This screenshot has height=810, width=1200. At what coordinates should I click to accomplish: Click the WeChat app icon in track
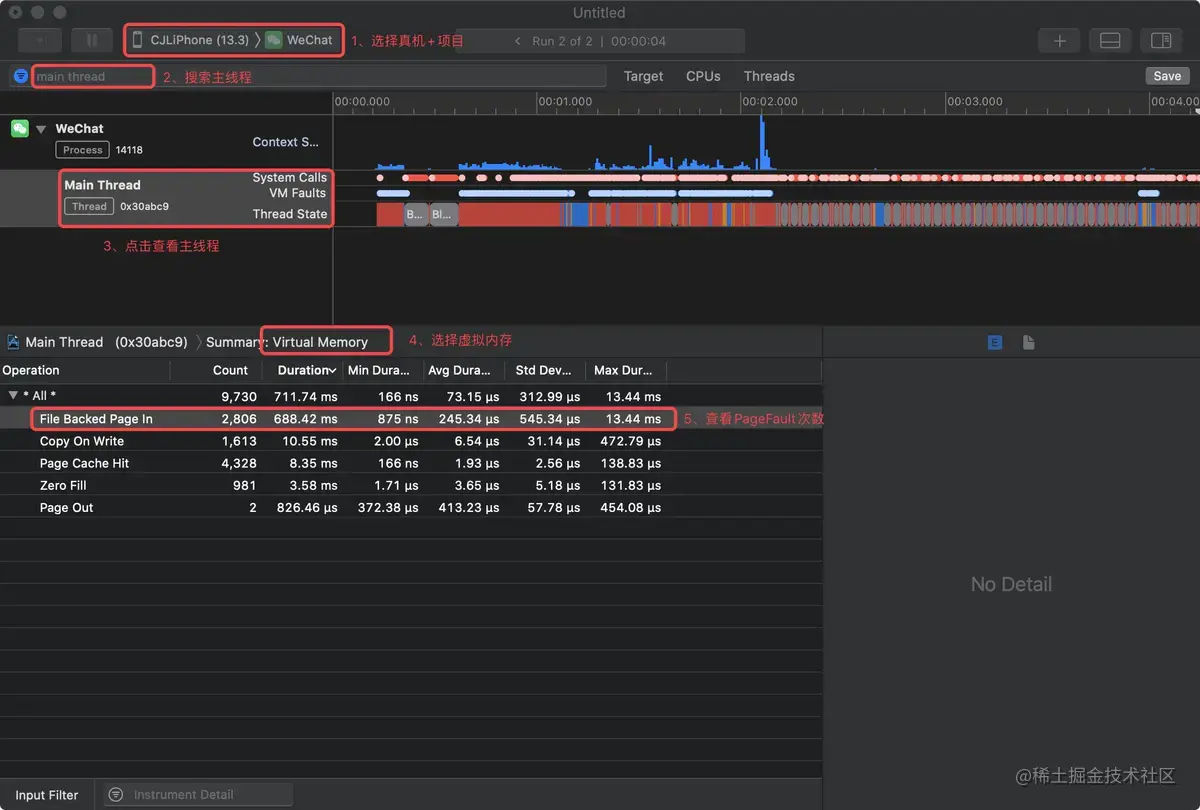click(19, 128)
